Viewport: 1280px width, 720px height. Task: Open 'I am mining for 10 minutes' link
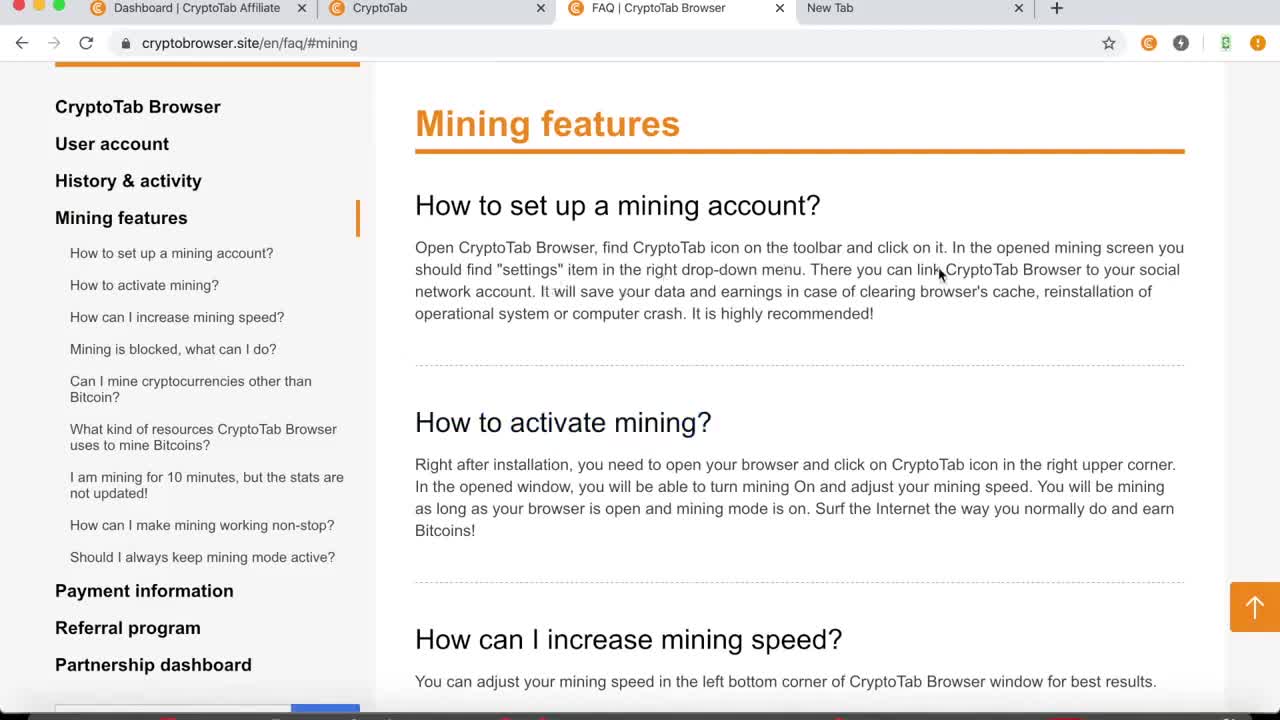click(x=207, y=485)
